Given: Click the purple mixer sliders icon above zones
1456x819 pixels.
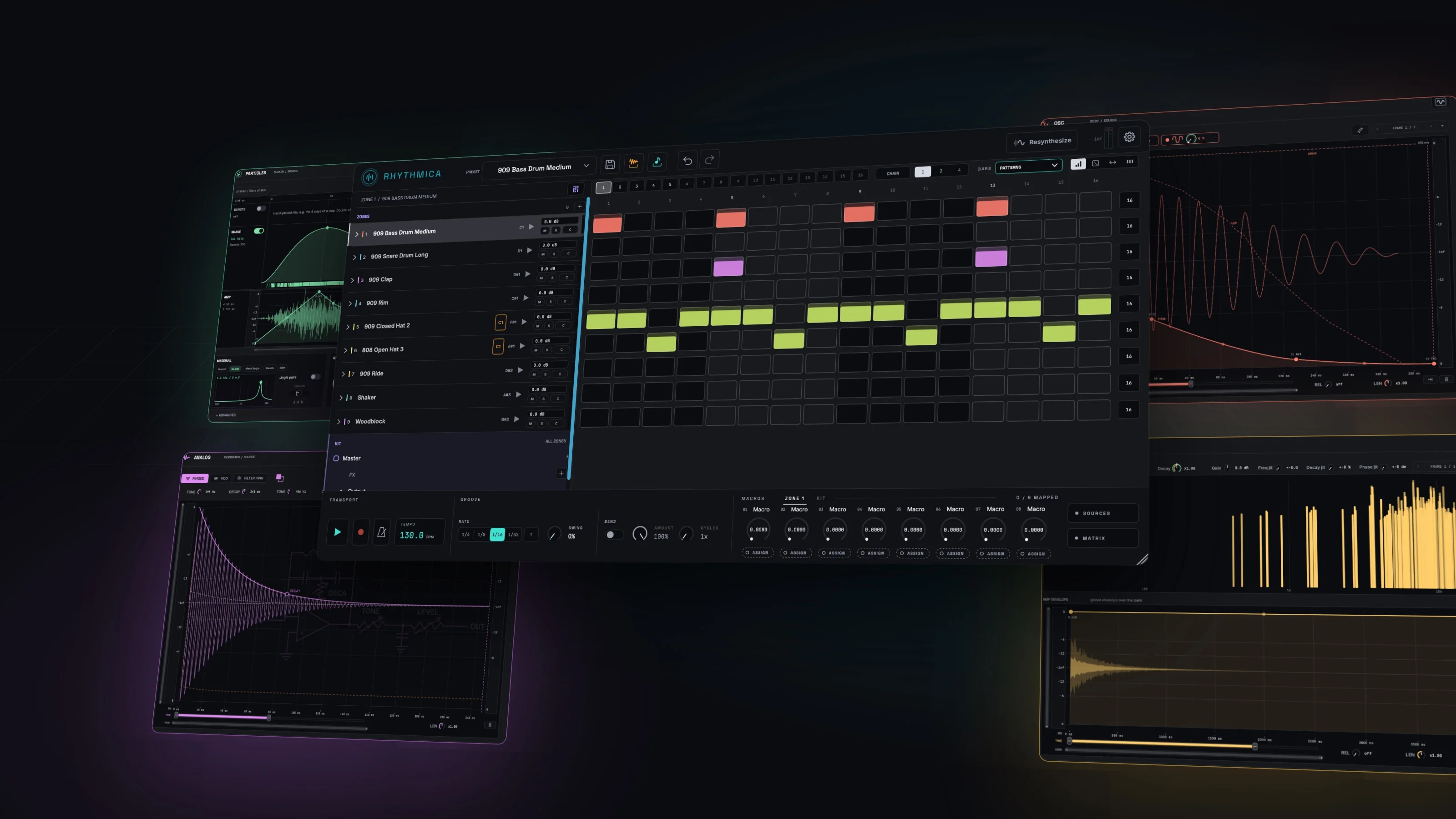Looking at the screenshot, I should (576, 189).
